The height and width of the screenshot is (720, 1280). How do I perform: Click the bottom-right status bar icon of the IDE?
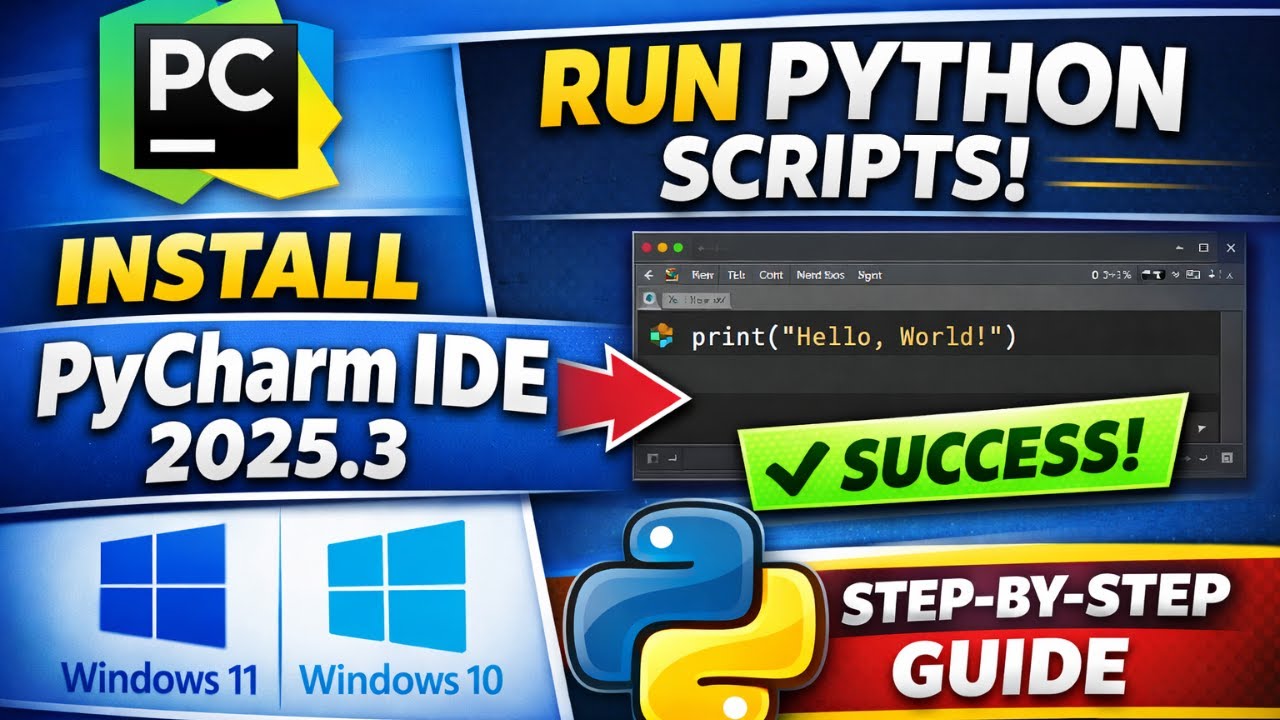pos(1227,458)
